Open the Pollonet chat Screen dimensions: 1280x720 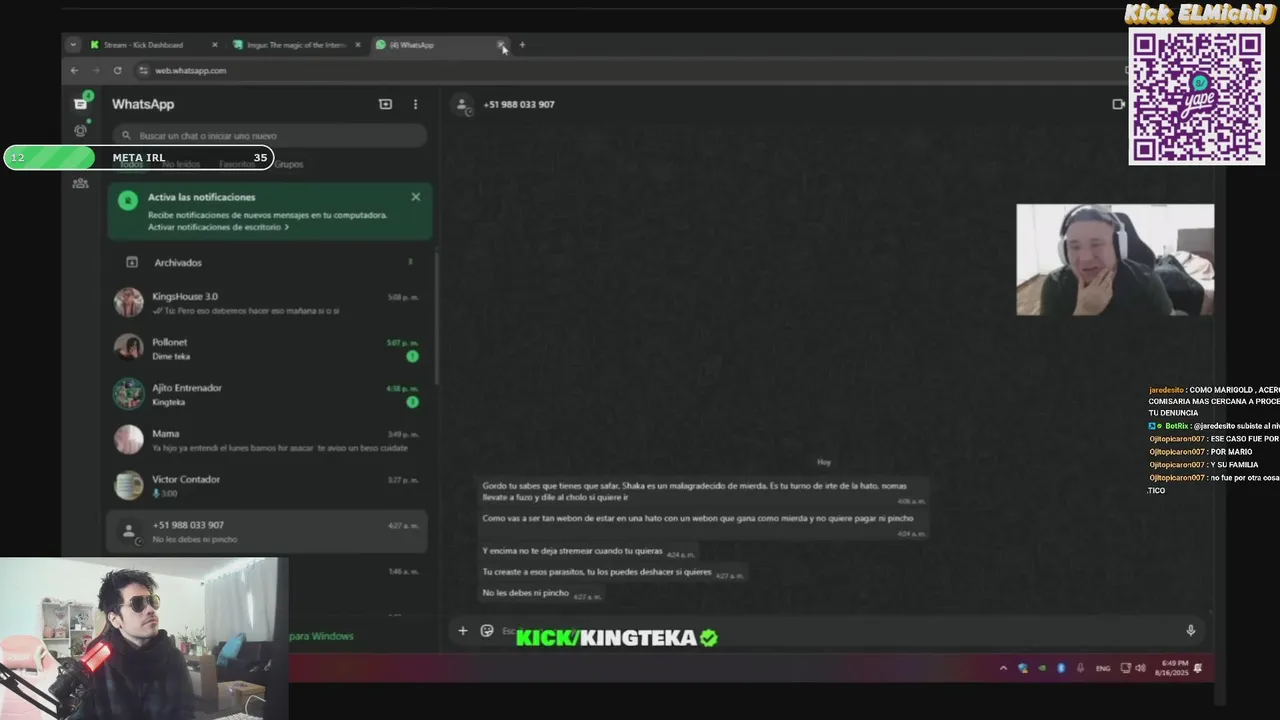(x=269, y=348)
